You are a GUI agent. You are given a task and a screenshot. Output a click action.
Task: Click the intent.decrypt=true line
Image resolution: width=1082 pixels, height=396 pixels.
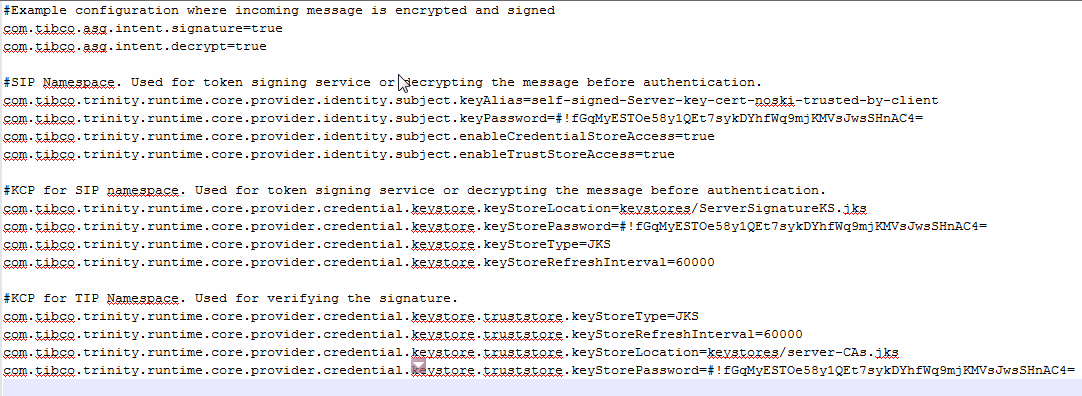click(x=135, y=46)
